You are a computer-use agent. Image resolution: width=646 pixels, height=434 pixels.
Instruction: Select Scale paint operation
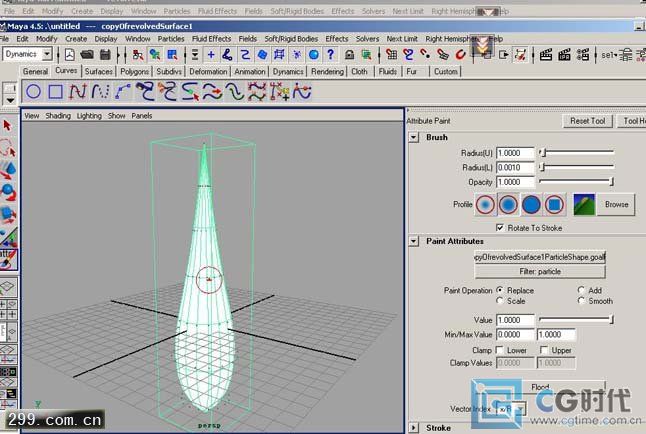coord(500,301)
